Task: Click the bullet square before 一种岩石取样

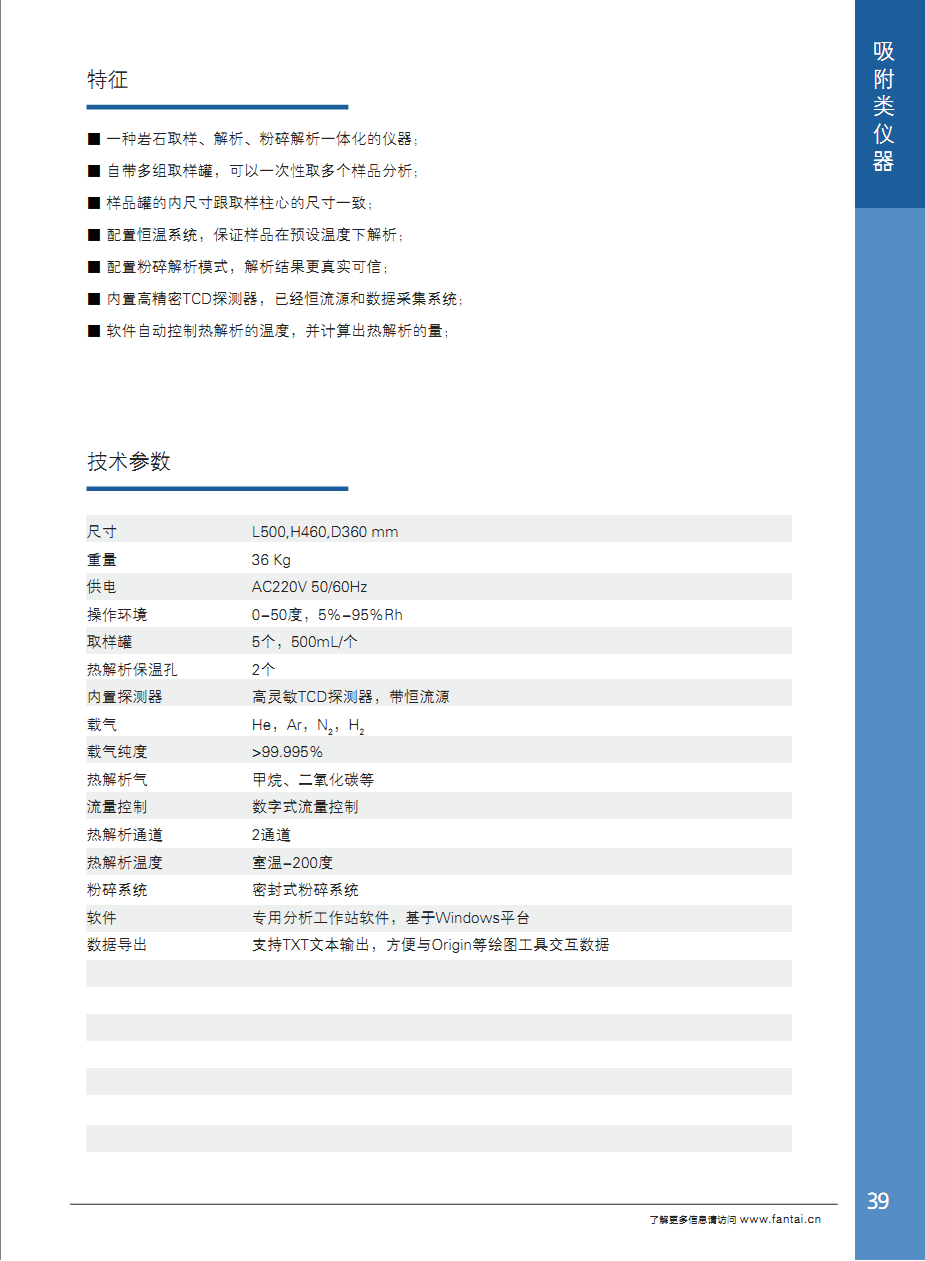Action: (93, 139)
